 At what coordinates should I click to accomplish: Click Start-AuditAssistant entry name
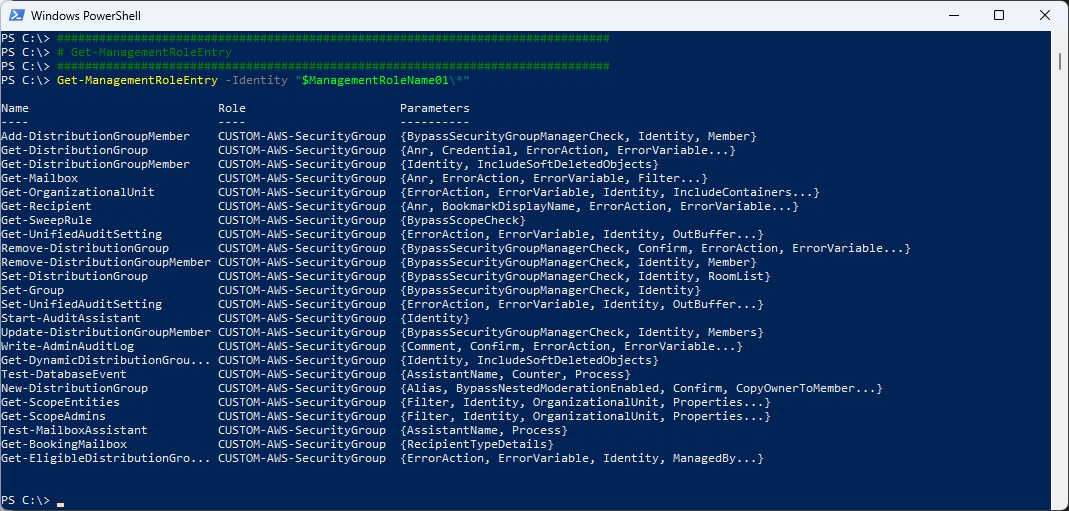click(x=71, y=318)
